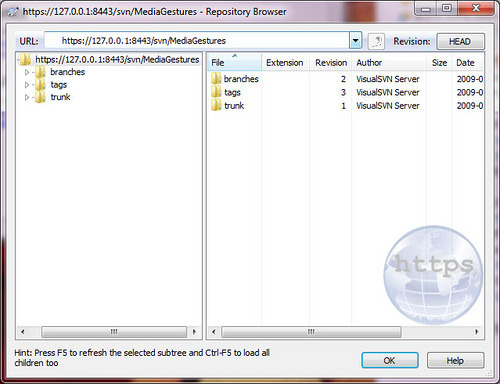Minimize the Repository Browser window
The image size is (500, 384).
(x=426, y=9)
